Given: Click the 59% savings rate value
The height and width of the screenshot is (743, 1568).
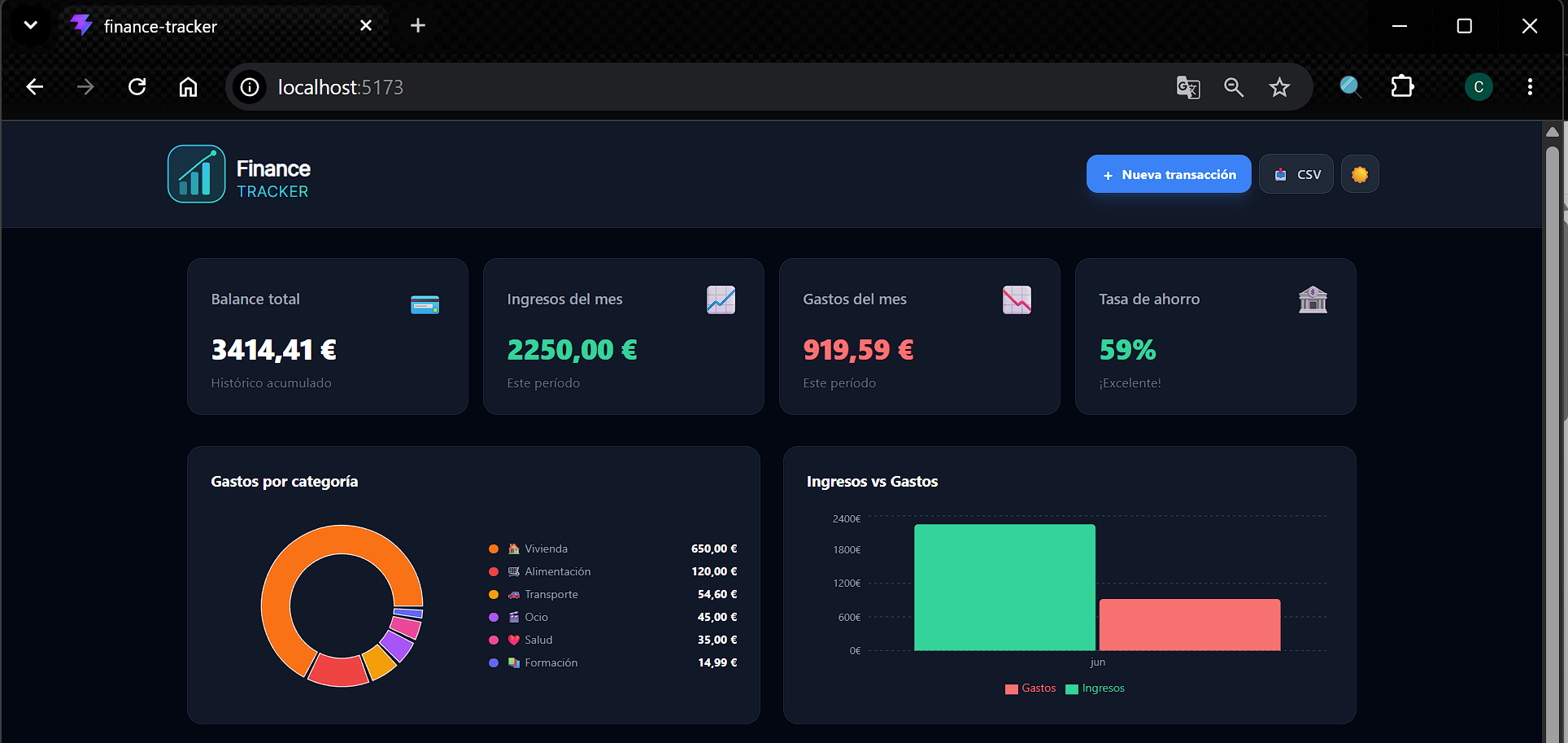Looking at the screenshot, I should [1128, 350].
